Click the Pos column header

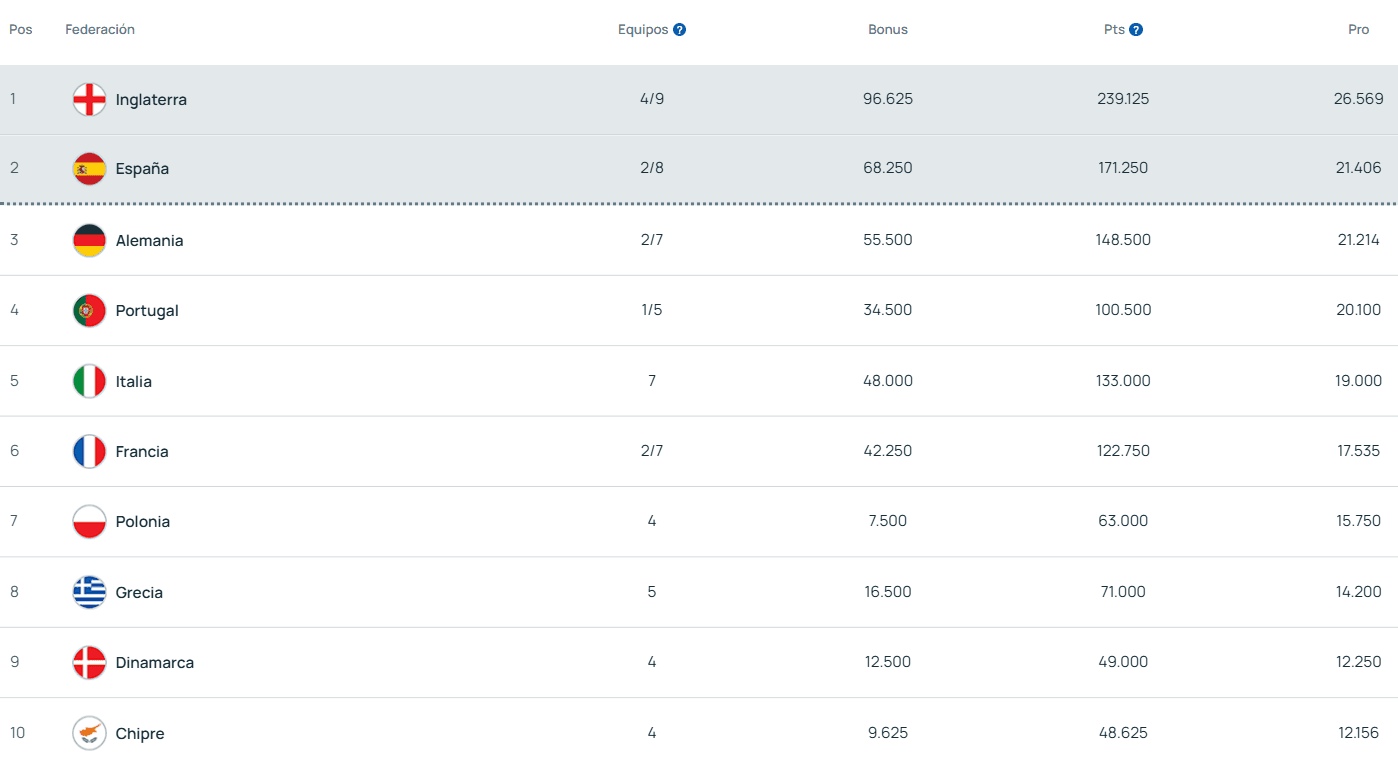[21, 30]
